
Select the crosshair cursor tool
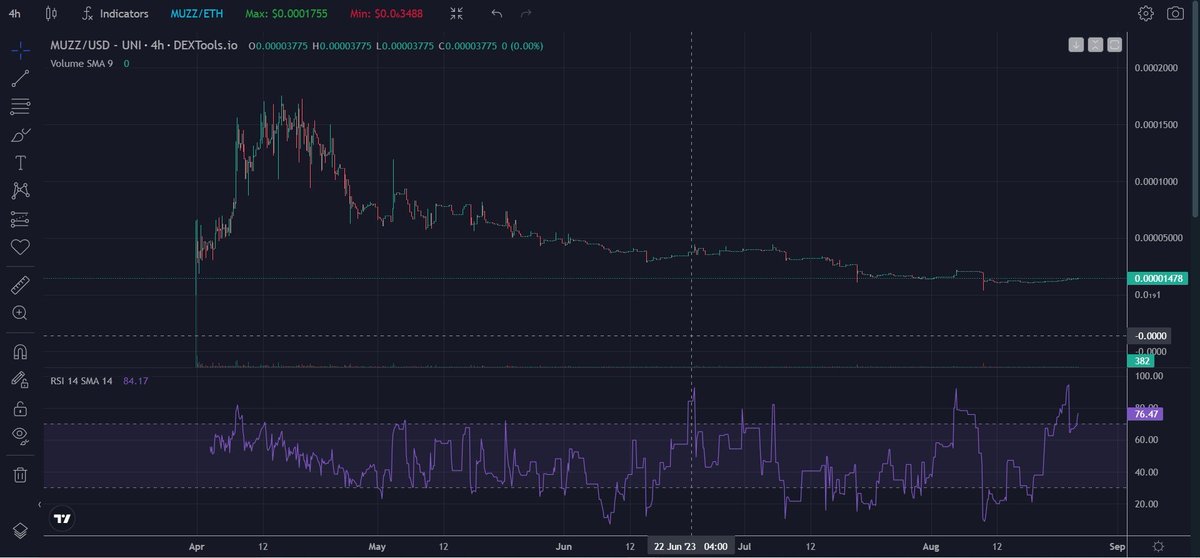coord(19,48)
